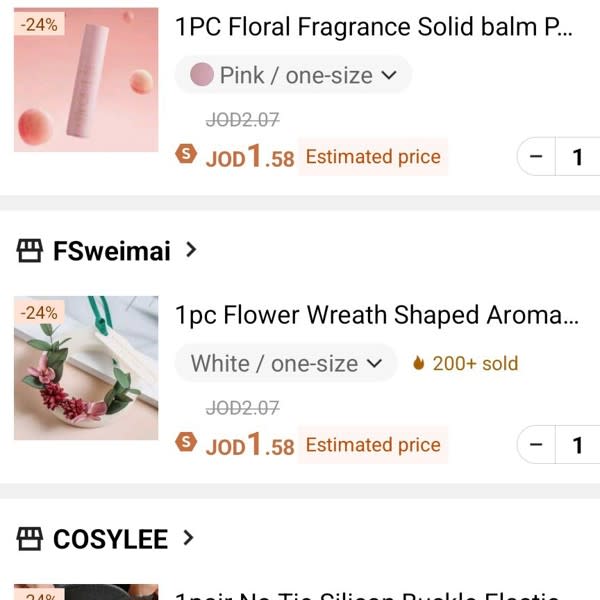This screenshot has width=600, height=600.
Task: Open 1PC Floral Fragrance Solid balm title
Action: (x=374, y=26)
